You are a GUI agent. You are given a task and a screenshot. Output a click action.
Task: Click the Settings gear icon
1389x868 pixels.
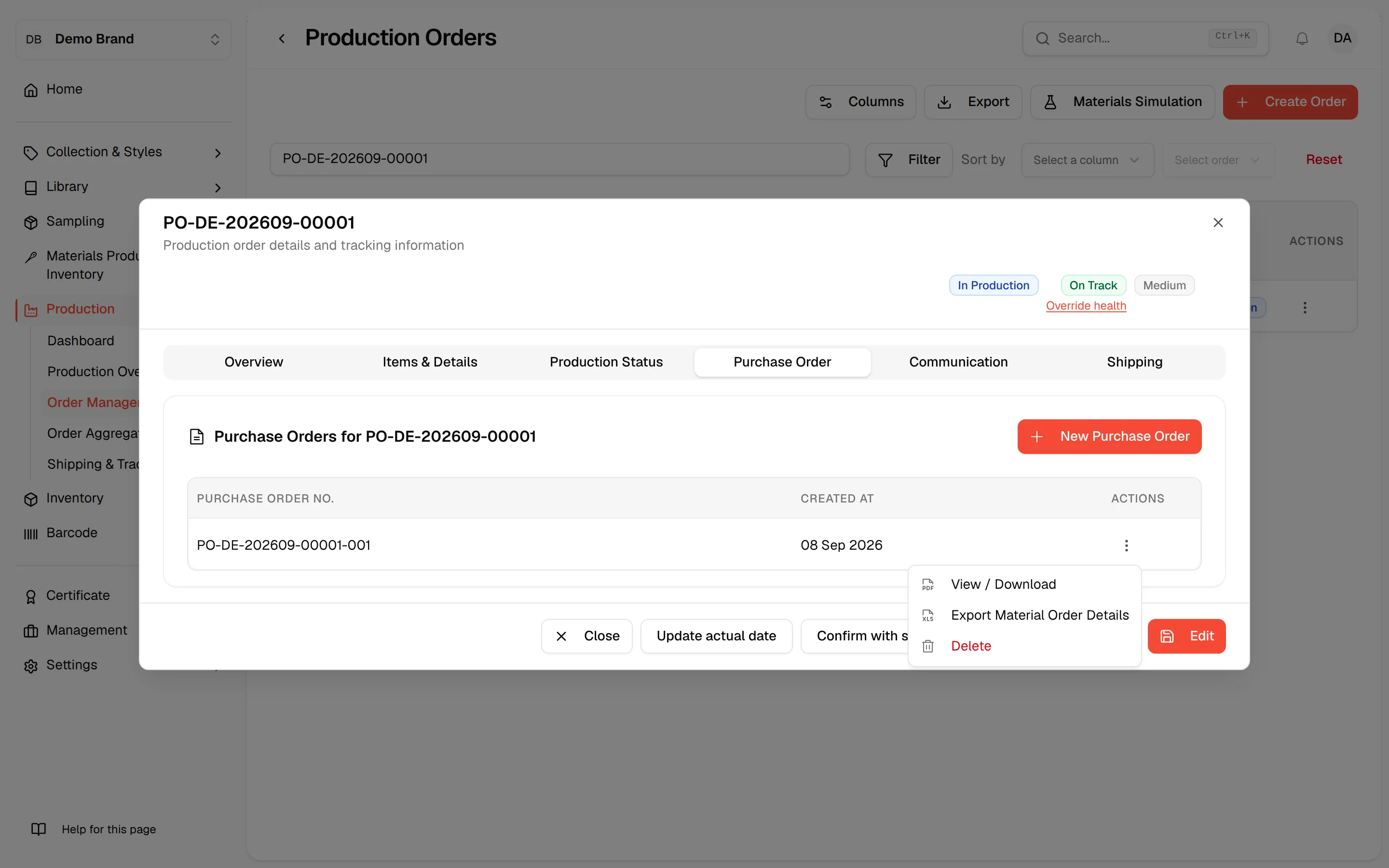click(31, 666)
